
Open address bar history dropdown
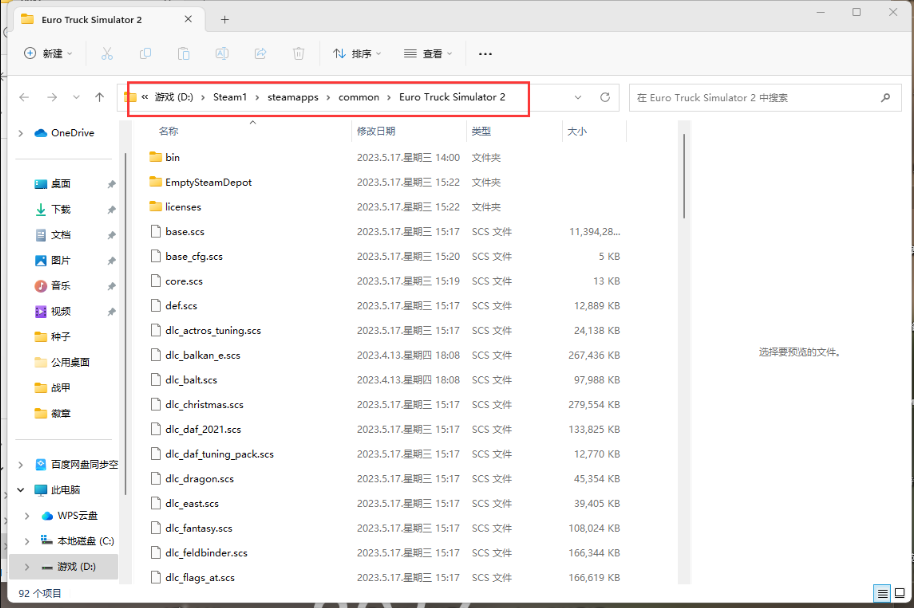click(578, 97)
